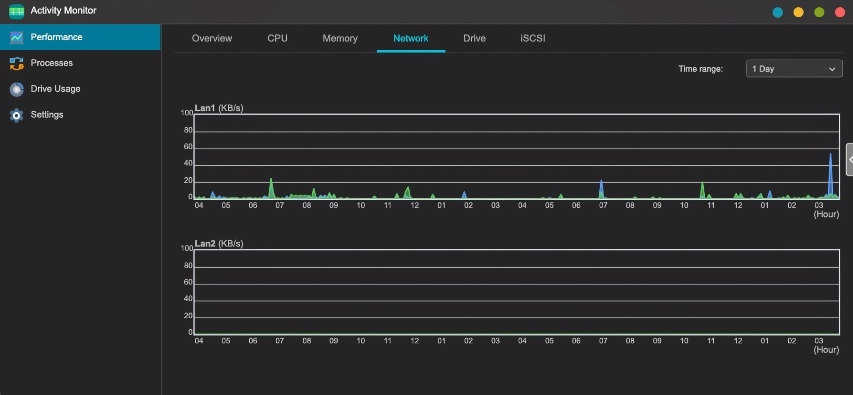Click the chevron in Time range box
853x395 pixels.
point(831,69)
